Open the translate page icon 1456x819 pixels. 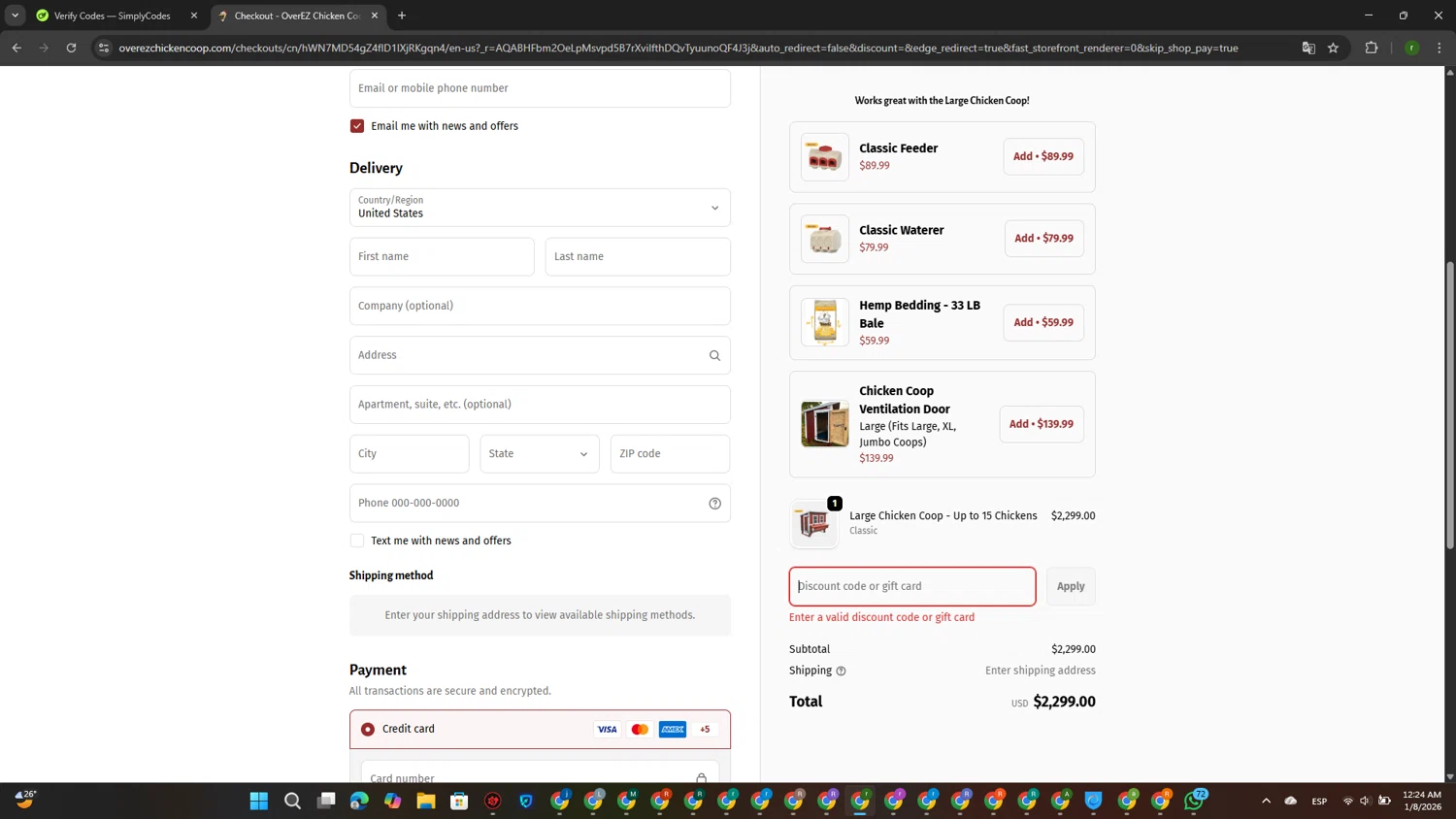(1308, 48)
